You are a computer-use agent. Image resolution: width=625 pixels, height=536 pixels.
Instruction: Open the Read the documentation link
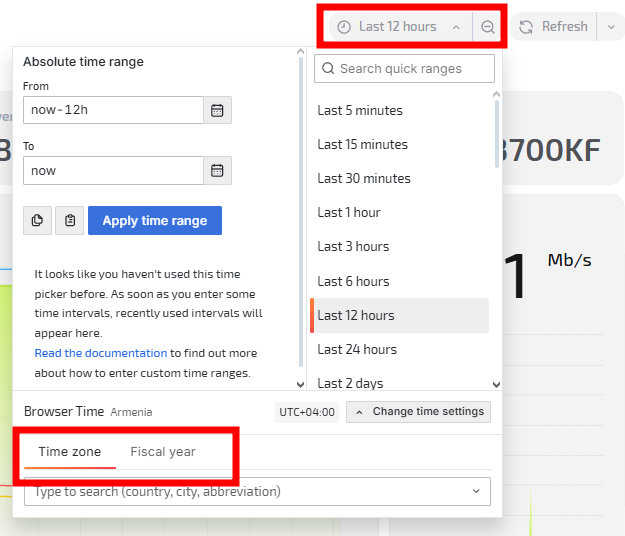point(101,353)
